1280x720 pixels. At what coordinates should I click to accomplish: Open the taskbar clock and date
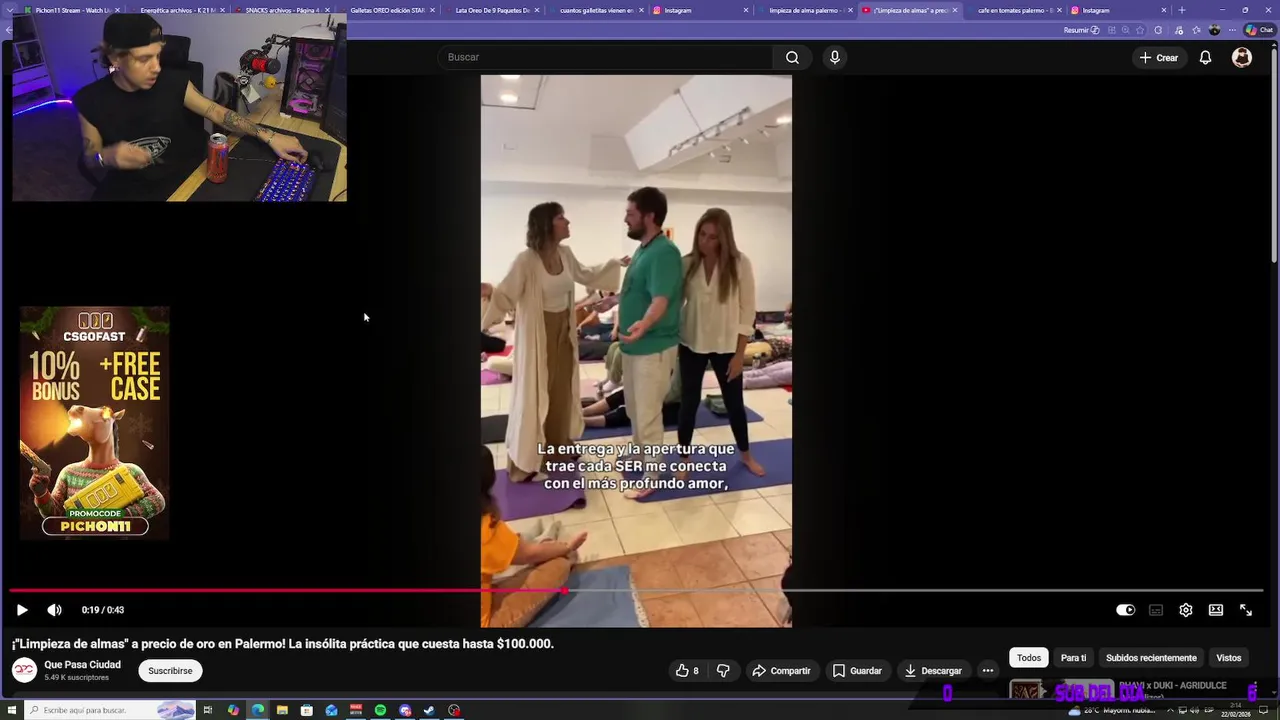1234,710
